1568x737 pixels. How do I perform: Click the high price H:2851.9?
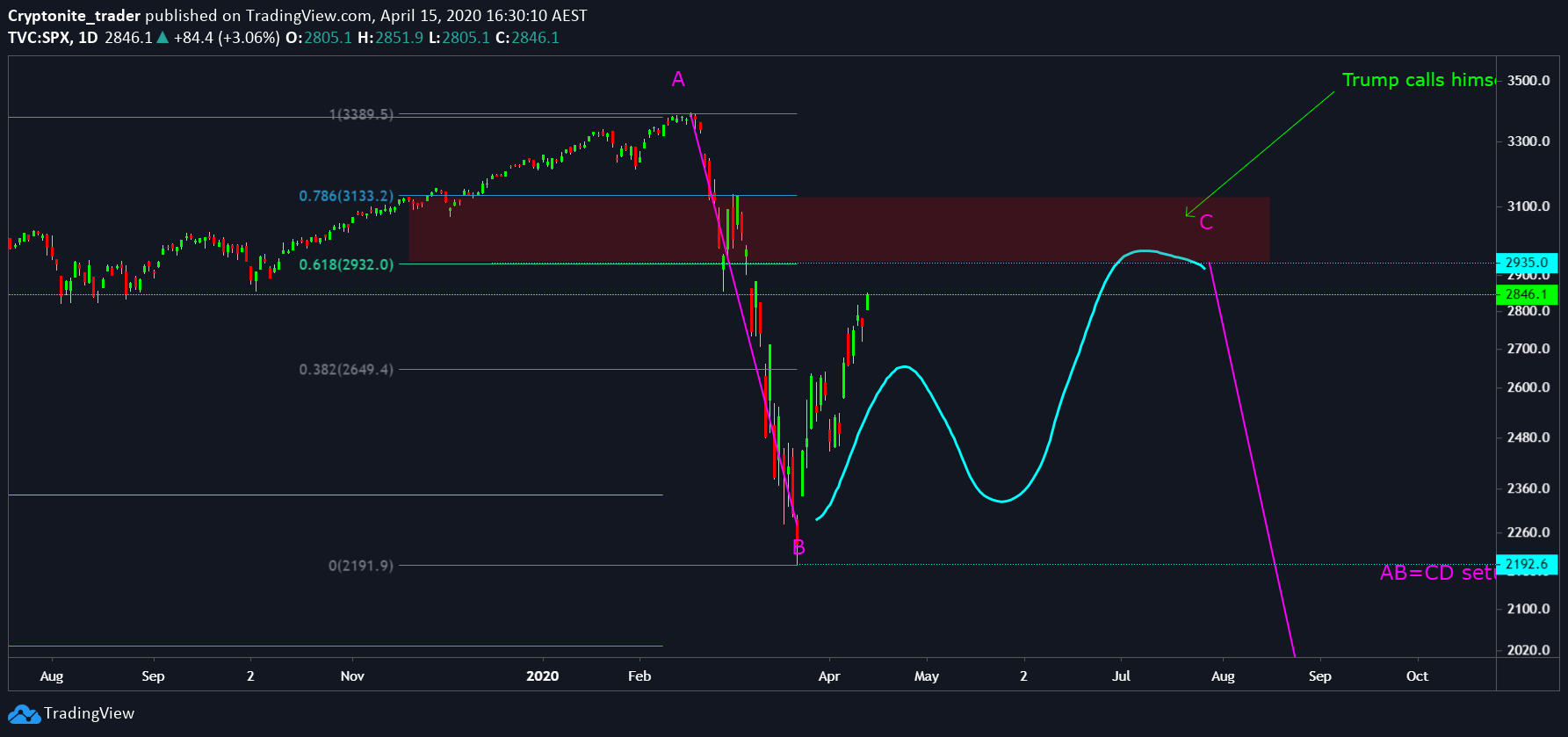coord(390,38)
